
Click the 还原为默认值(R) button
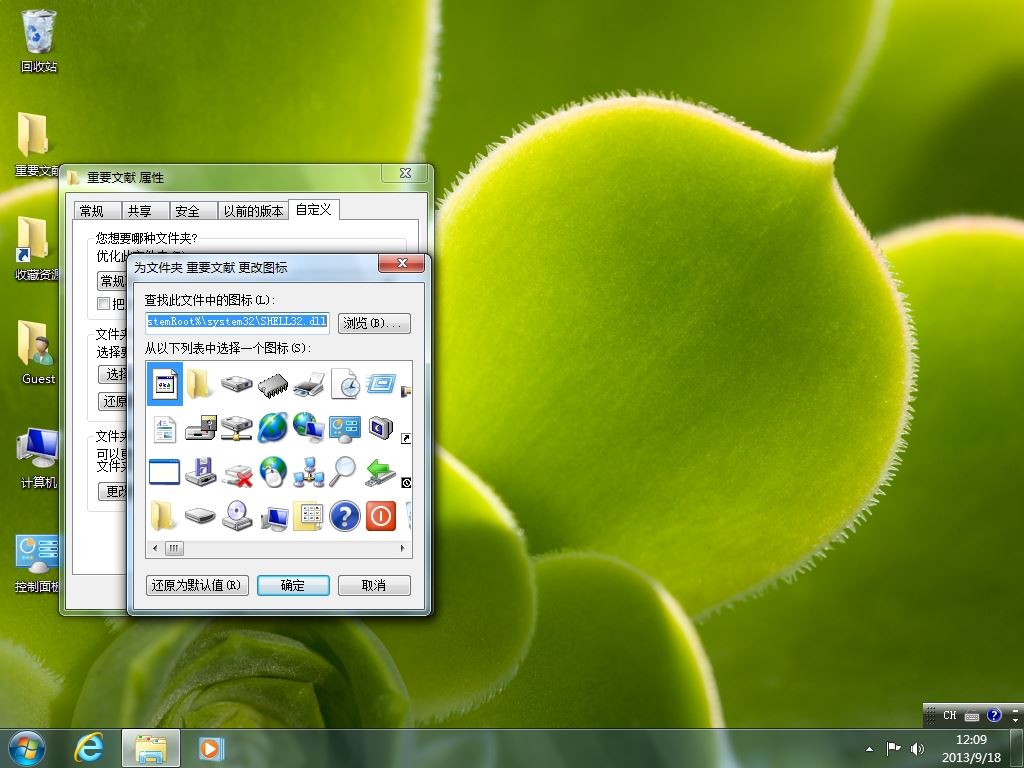[x=197, y=585]
